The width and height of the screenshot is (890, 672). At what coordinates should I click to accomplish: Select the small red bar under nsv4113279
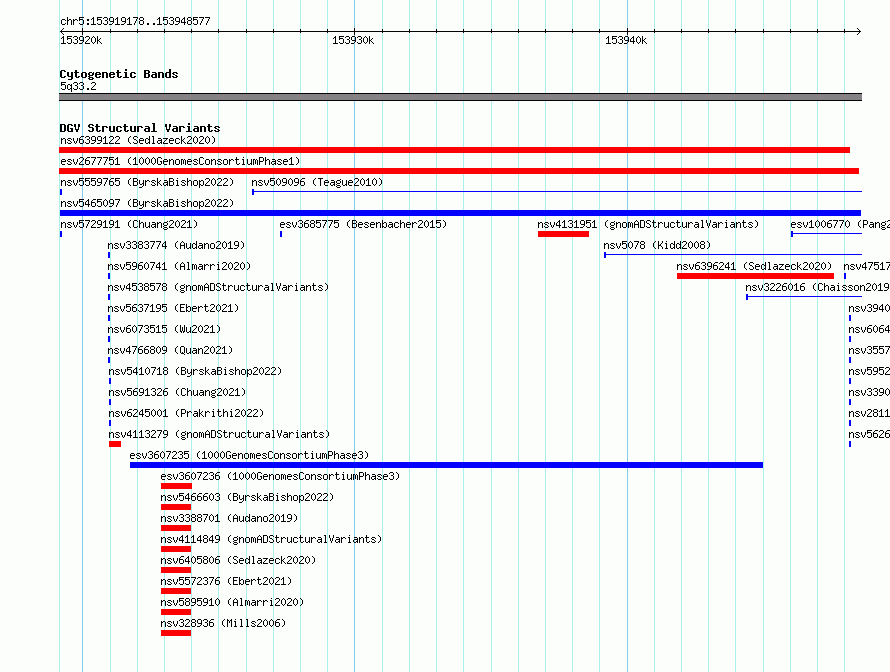click(115, 444)
